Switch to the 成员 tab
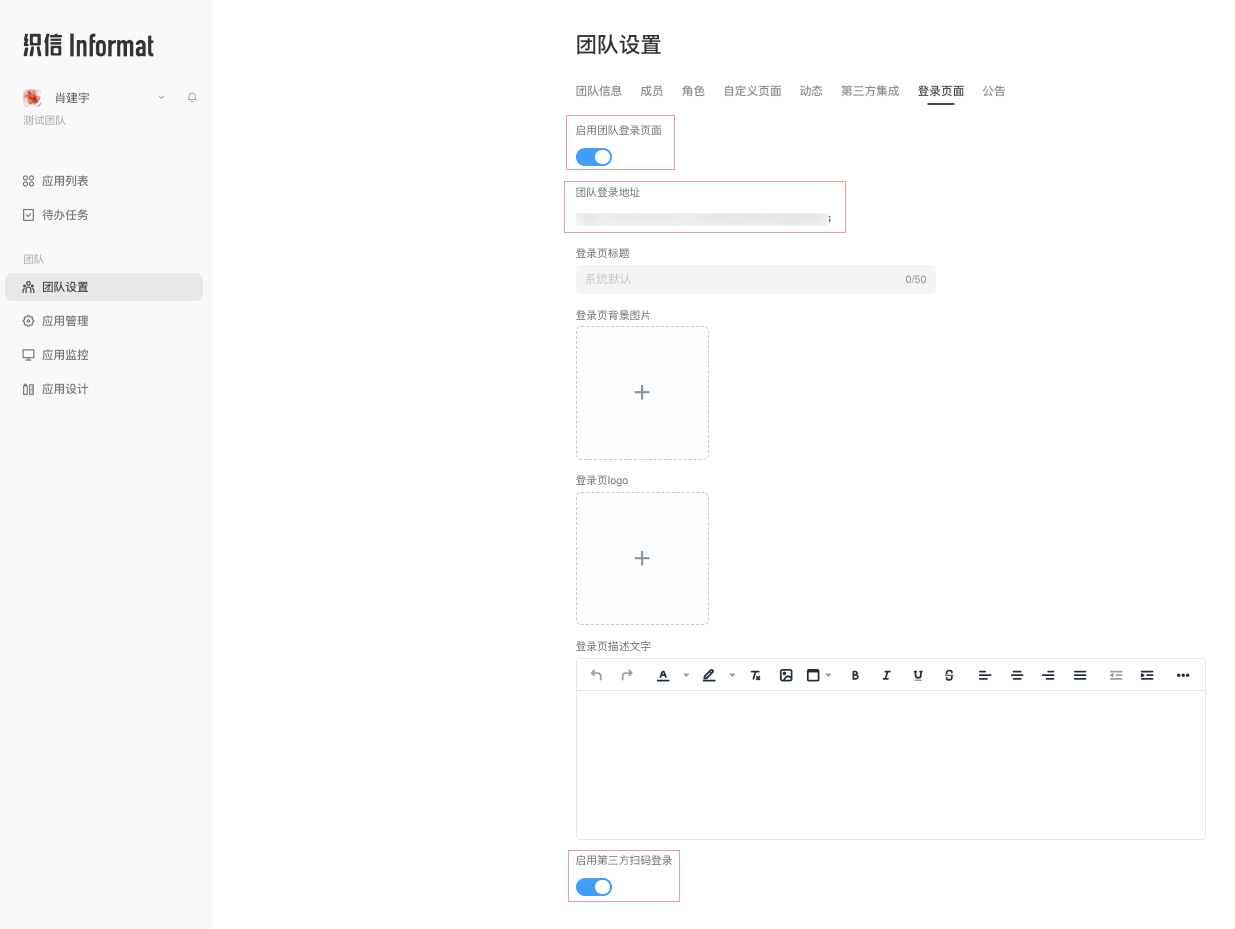Screen dimensions: 1235x929 tap(651, 90)
